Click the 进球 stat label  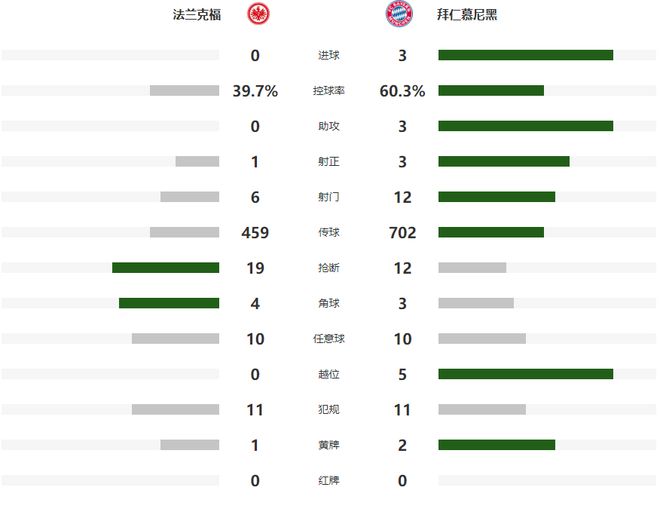pyautogui.click(x=328, y=55)
